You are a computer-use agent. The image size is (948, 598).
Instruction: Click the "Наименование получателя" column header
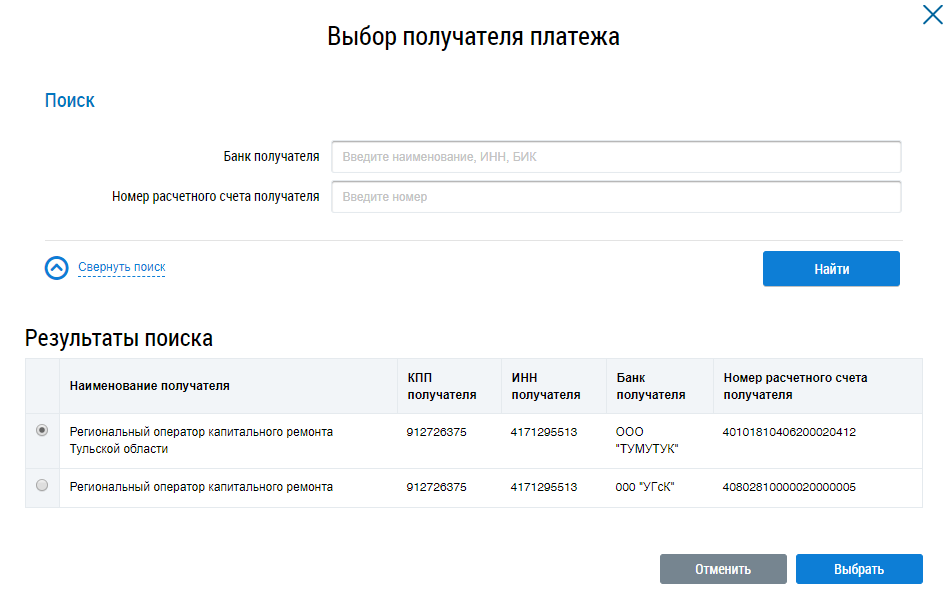(x=149, y=386)
